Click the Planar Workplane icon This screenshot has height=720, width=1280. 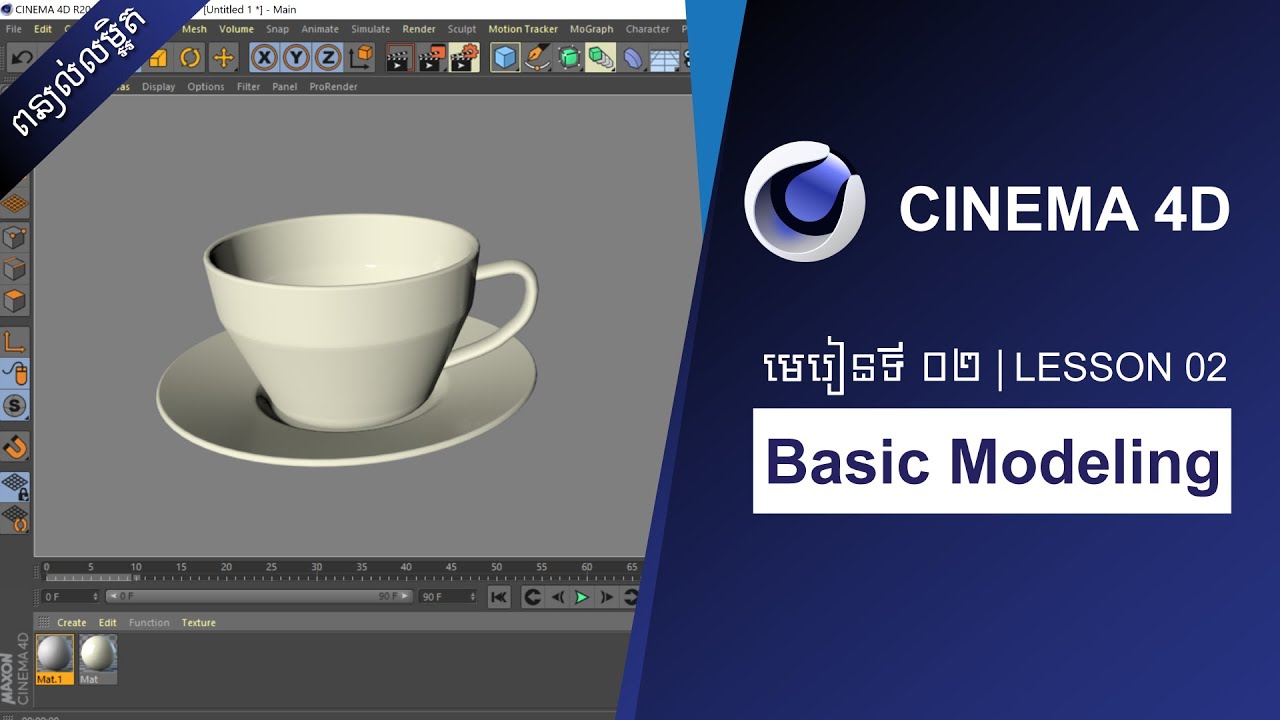point(15,518)
